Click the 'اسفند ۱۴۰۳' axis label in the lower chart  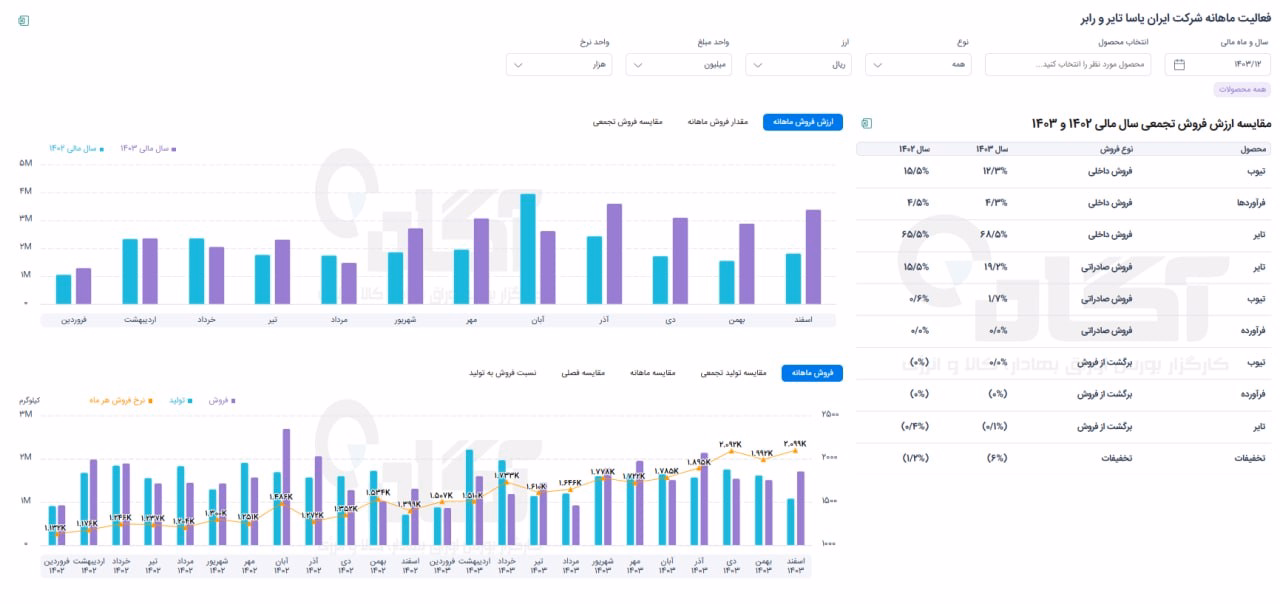796,566
